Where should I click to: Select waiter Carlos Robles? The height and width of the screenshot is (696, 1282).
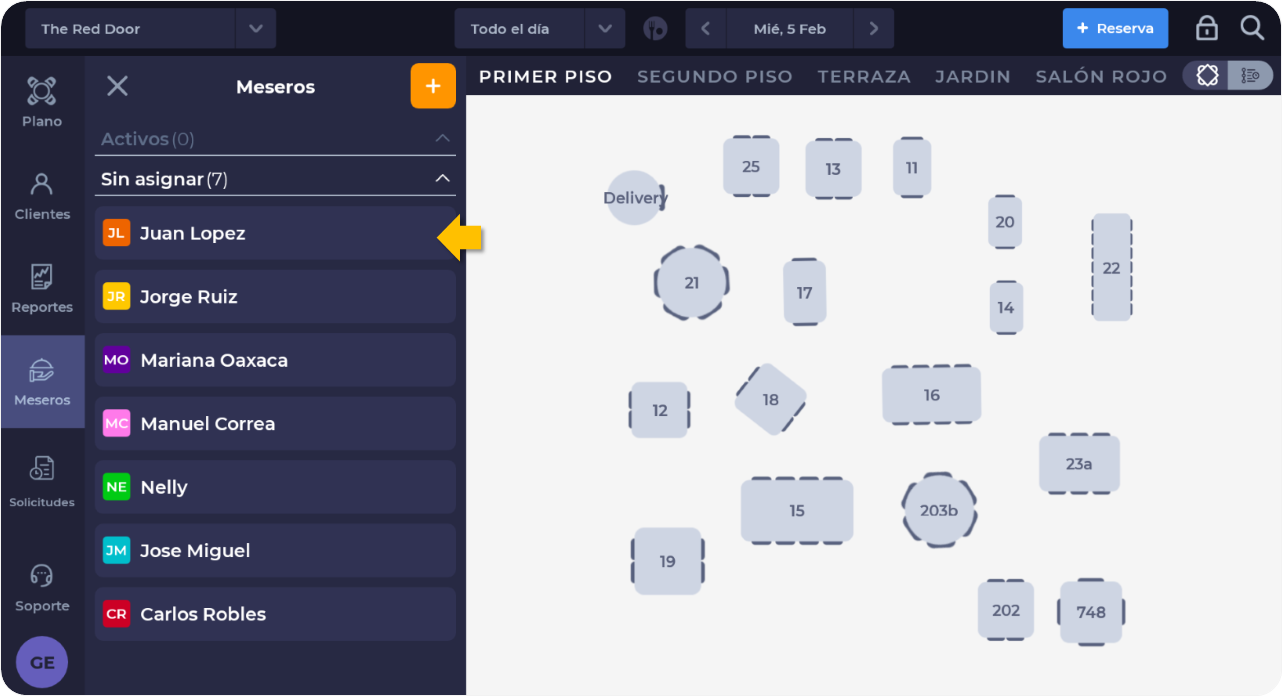(x=275, y=614)
